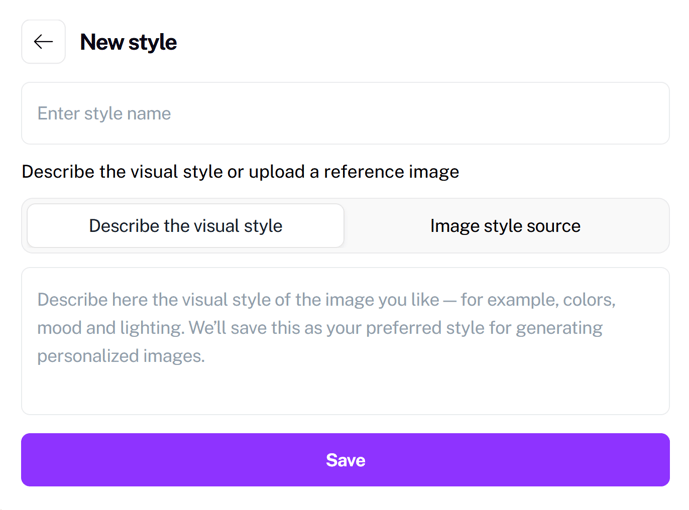Choose the image upload source option

click(505, 226)
